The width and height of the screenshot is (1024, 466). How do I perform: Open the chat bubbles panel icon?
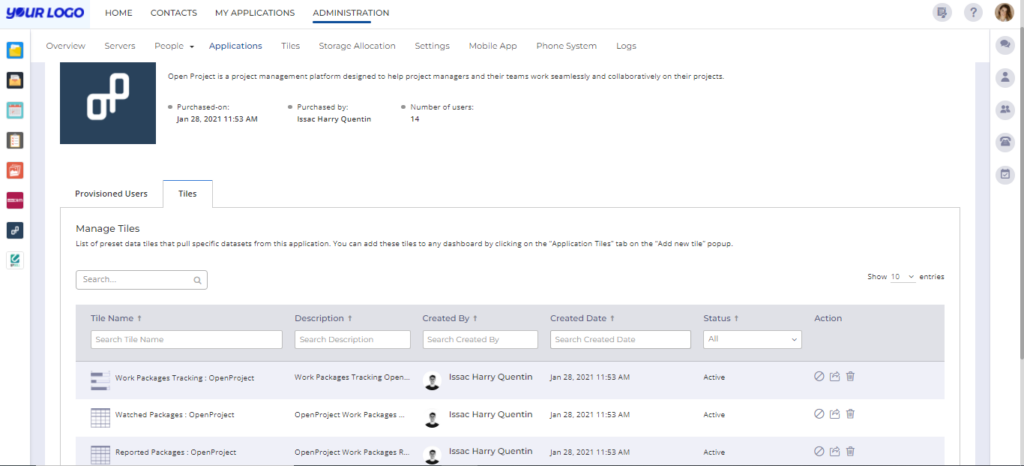coord(1005,44)
